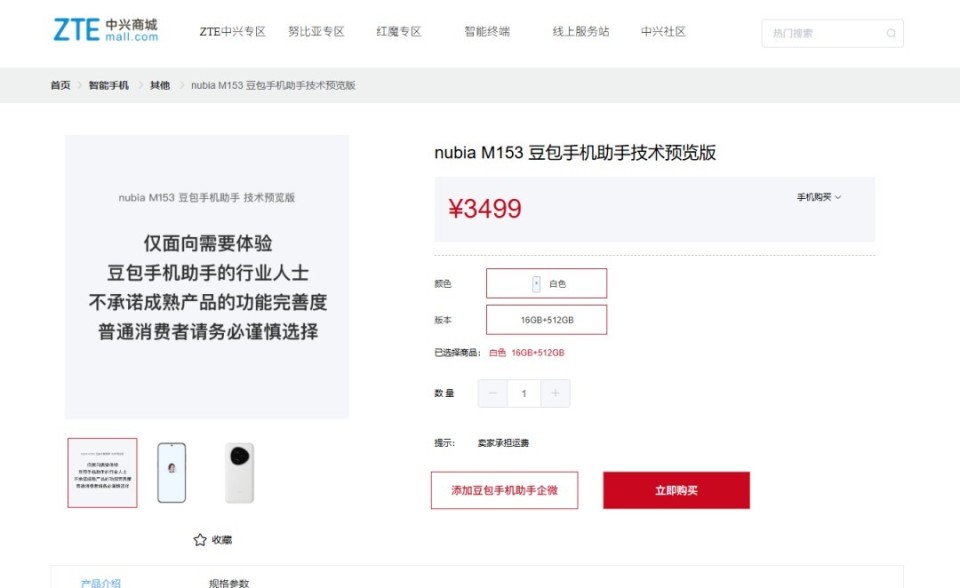The height and width of the screenshot is (588, 960).
Task: Click the ZTE mall logo
Action: point(103,30)
